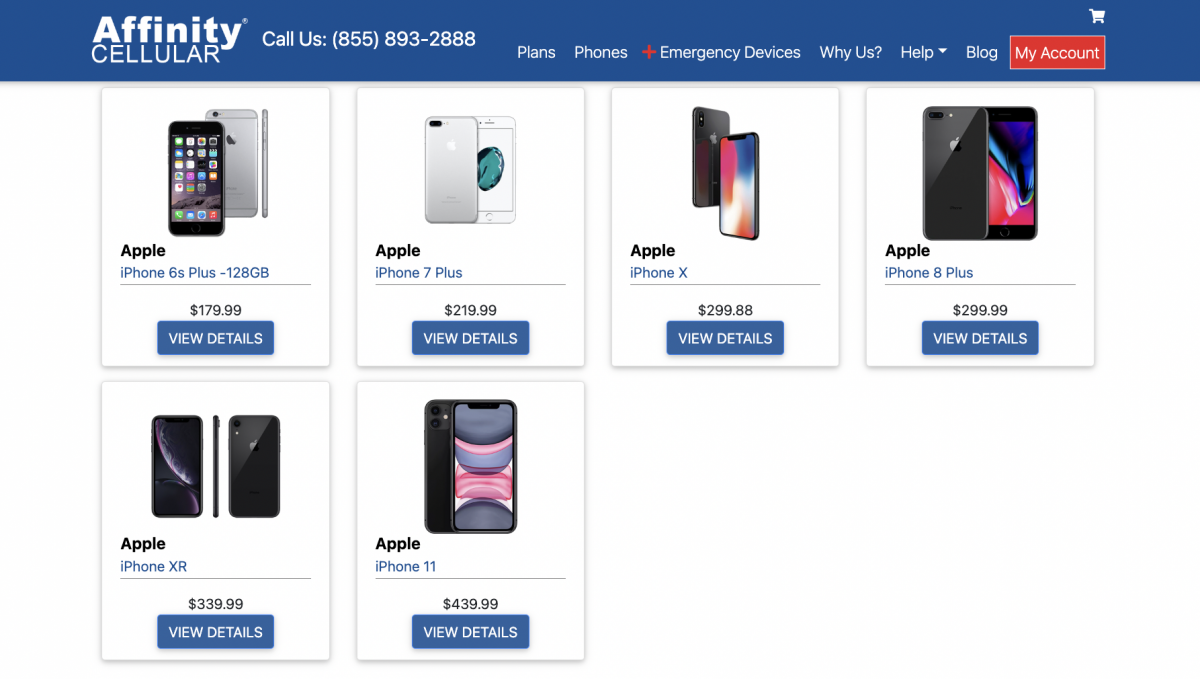
Task: Open the shopping cart icon
Action: click(1097, 16)
